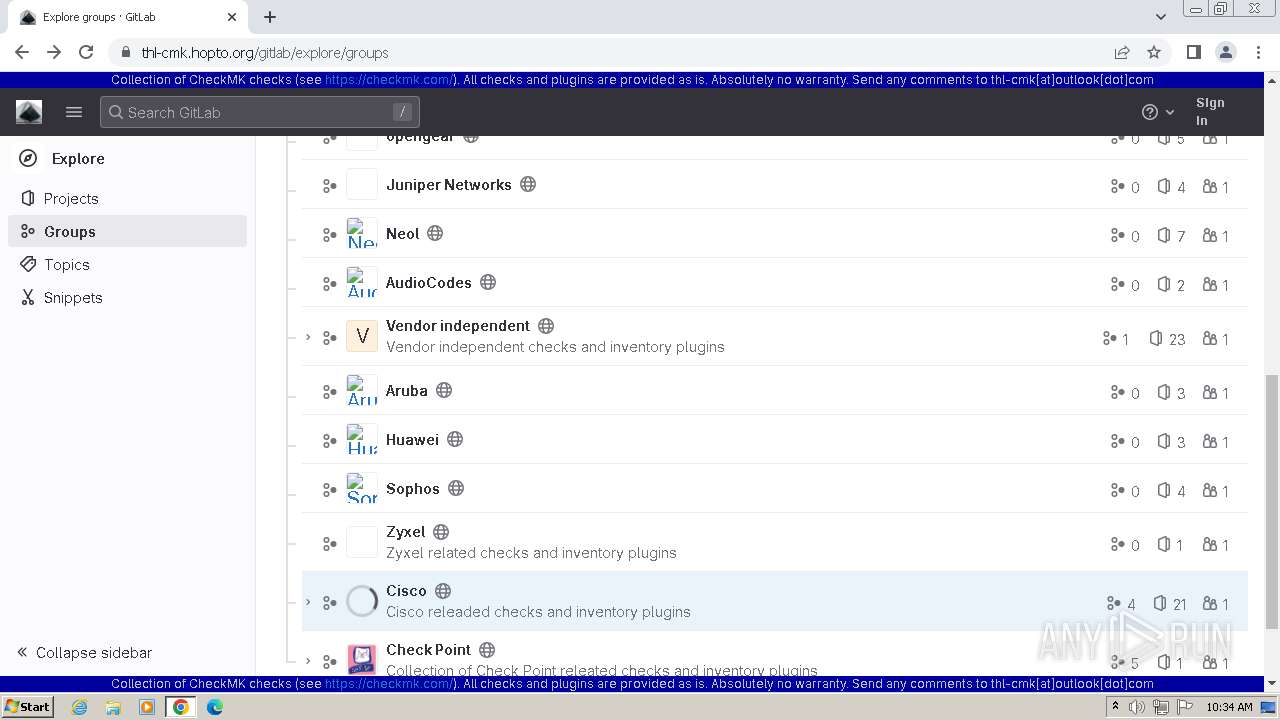Click the Vendor independent V avatar
This screenshot has height=720, width=1280.
click(x=362, y=336)
